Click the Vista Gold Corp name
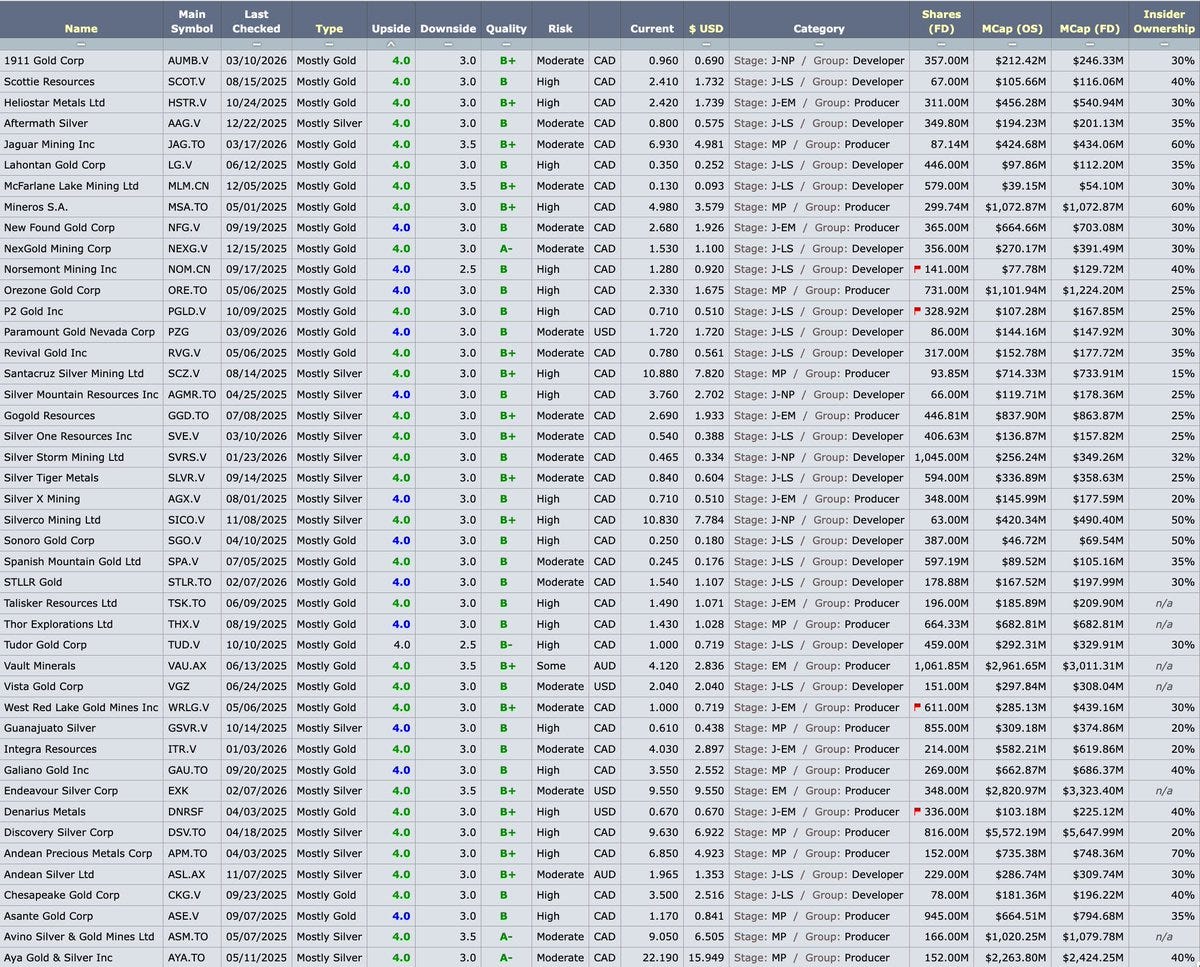 [44, 686]
